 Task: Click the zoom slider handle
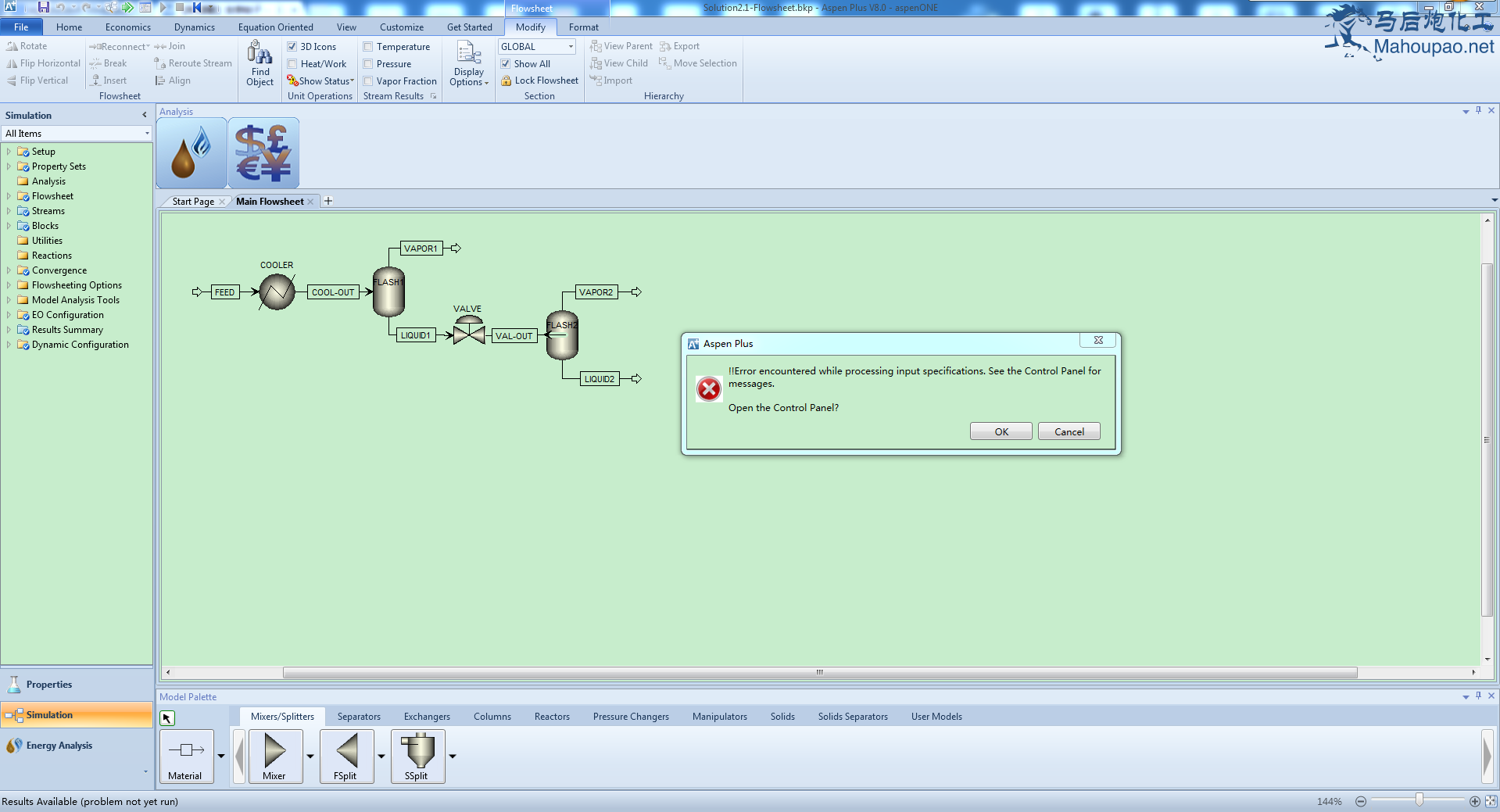point(1419,800)
